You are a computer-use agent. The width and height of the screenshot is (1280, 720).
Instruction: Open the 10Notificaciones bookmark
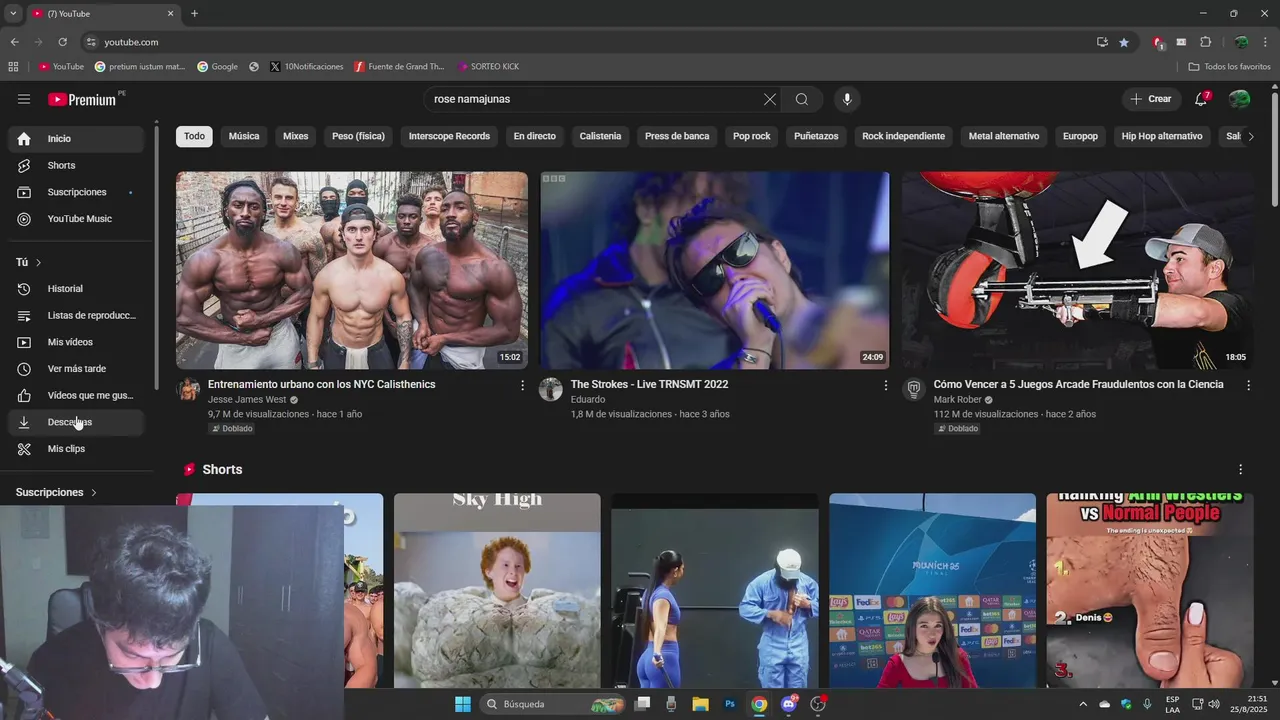(x=307, y=67)
